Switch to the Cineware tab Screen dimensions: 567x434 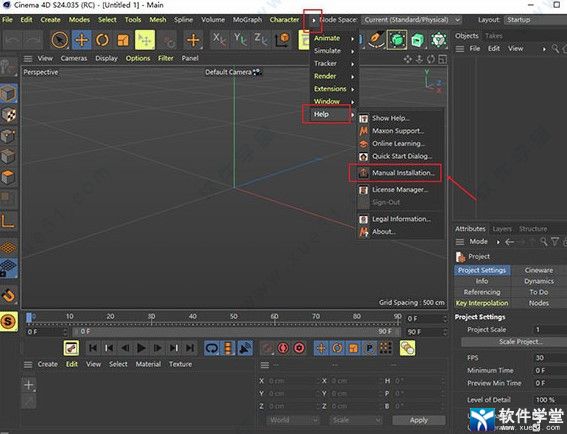coord(539,270)
